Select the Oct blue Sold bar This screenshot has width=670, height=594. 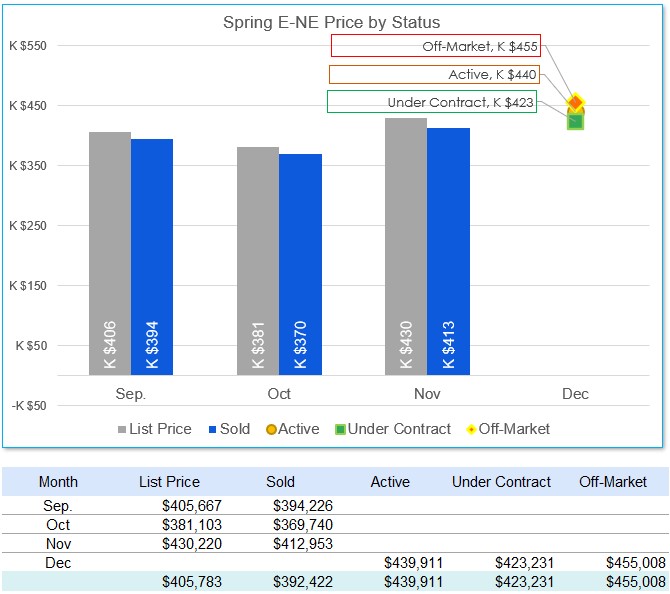coord(300,264)
